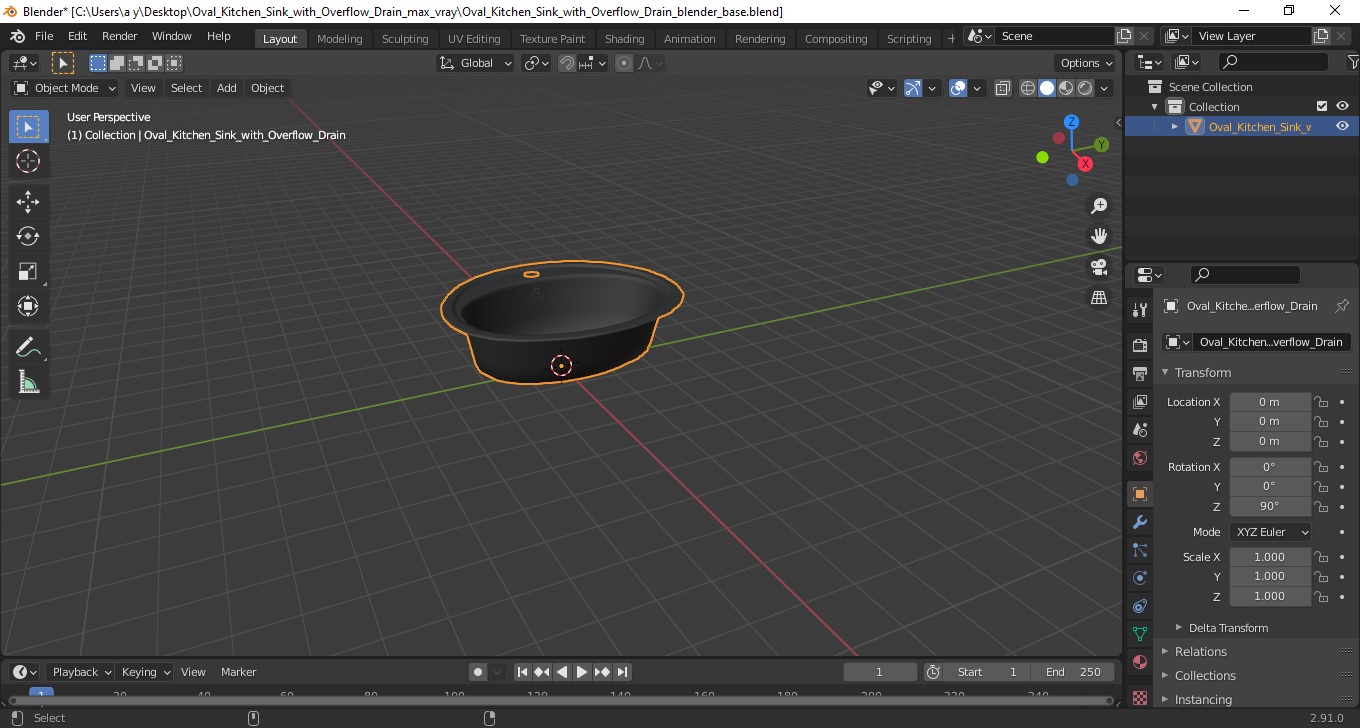This screenshot has height=728, width=1360.
Task: Open rotation Mode XYZ Euler dropdown
Action: tap(1271, 532)
